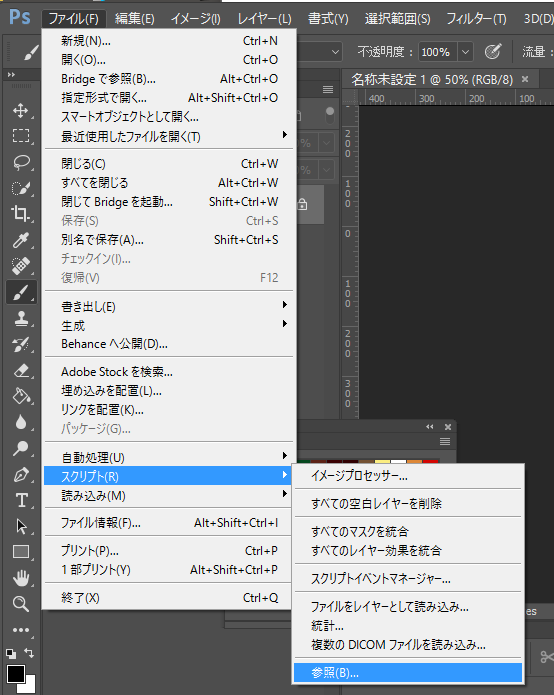Select the Blur tool

(x=20, y=422)
